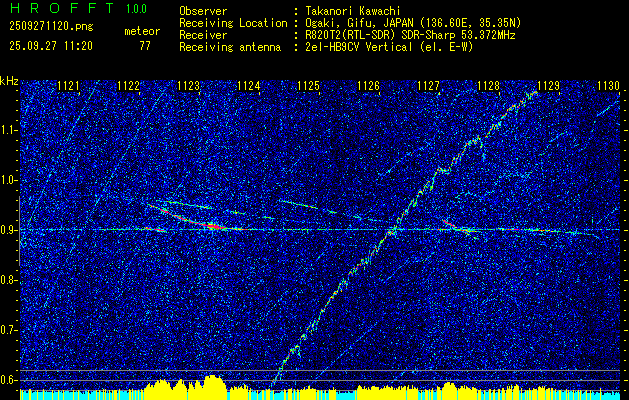Click the Receiver line R820T2(RTL-SDR)
The height and width of the screenshot is (400, 629).
(x=352, y=35)
